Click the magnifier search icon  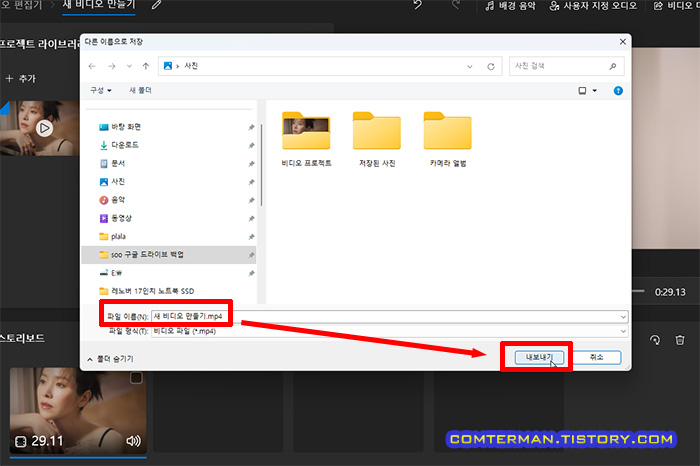pyautogui.click(x=612, y=66)
